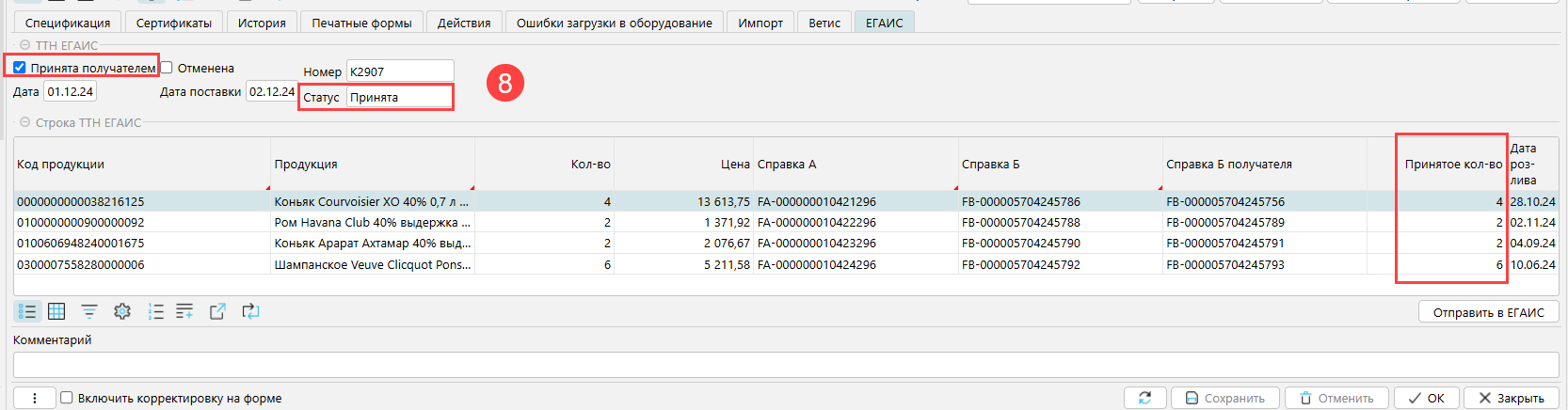1568x410 pixels.
Task: Confirm with the OK button
Action: [x=1426, y=398]
